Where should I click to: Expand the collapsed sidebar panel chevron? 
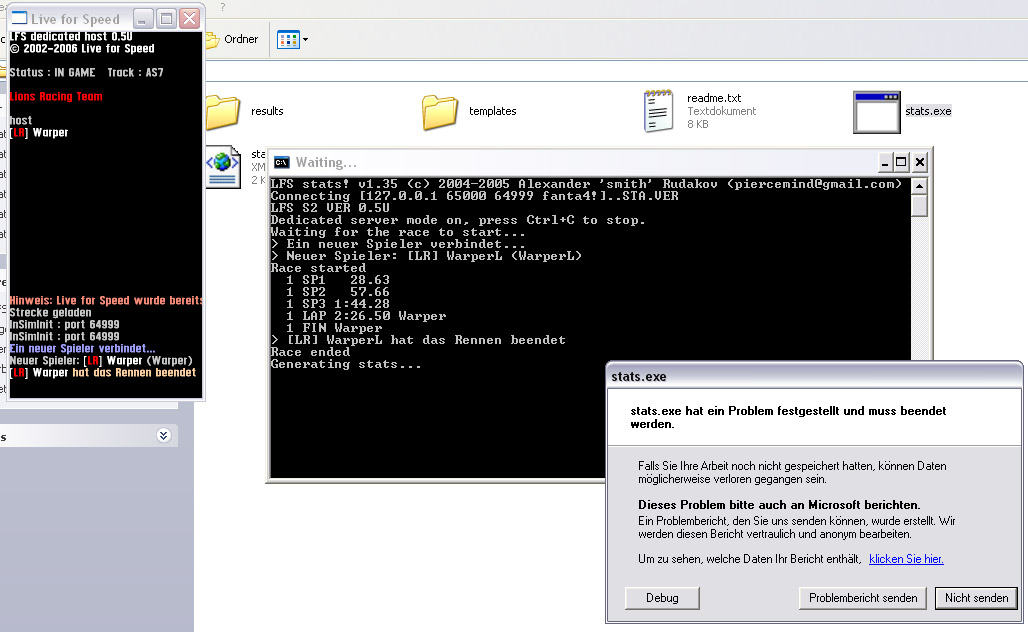pos(163,436)
